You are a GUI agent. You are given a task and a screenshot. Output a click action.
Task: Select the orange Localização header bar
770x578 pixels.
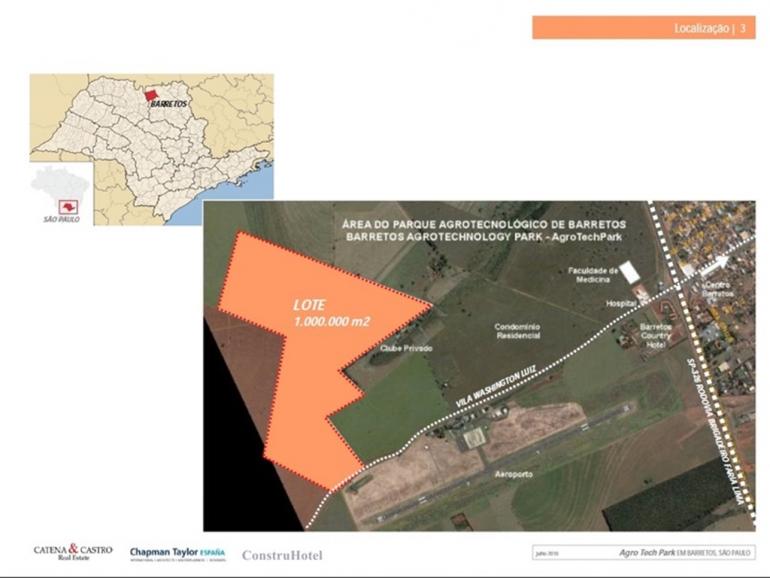[643, 28]
